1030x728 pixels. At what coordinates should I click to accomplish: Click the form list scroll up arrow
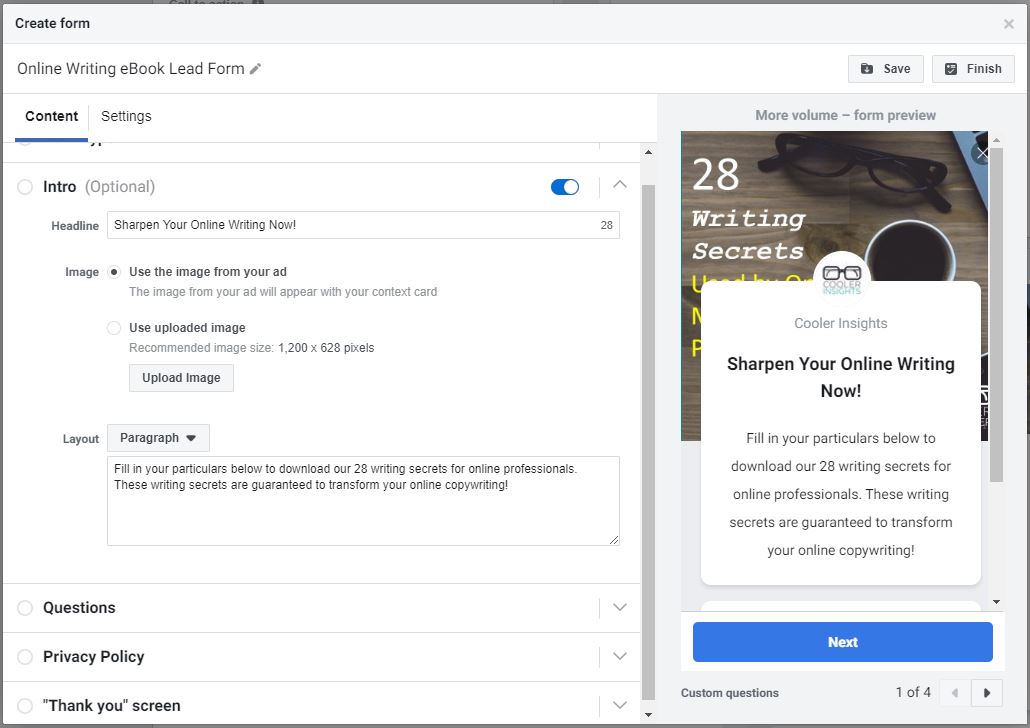click(648, 152)
